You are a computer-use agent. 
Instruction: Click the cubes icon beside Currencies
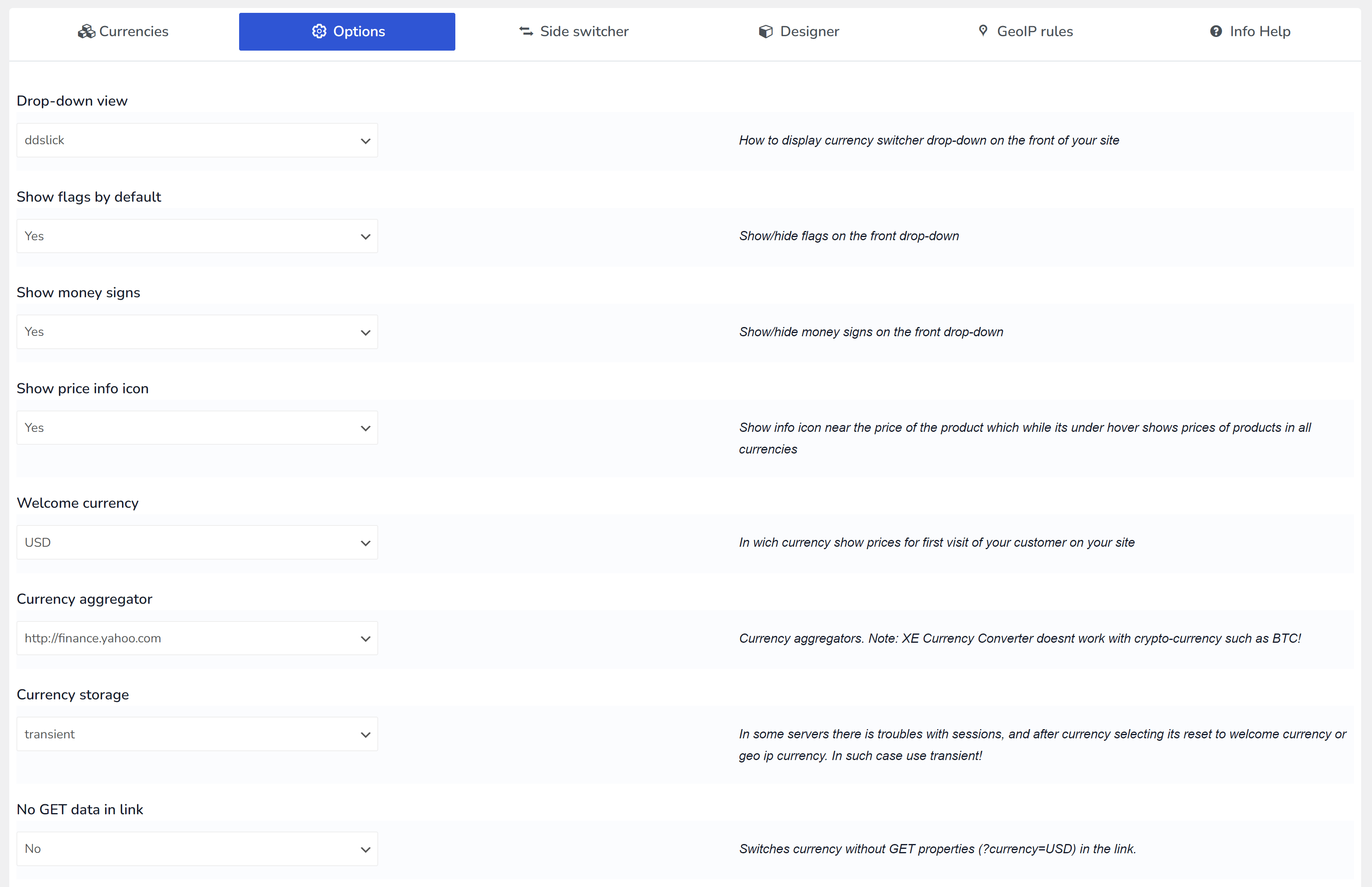click(x=86, y=32)
